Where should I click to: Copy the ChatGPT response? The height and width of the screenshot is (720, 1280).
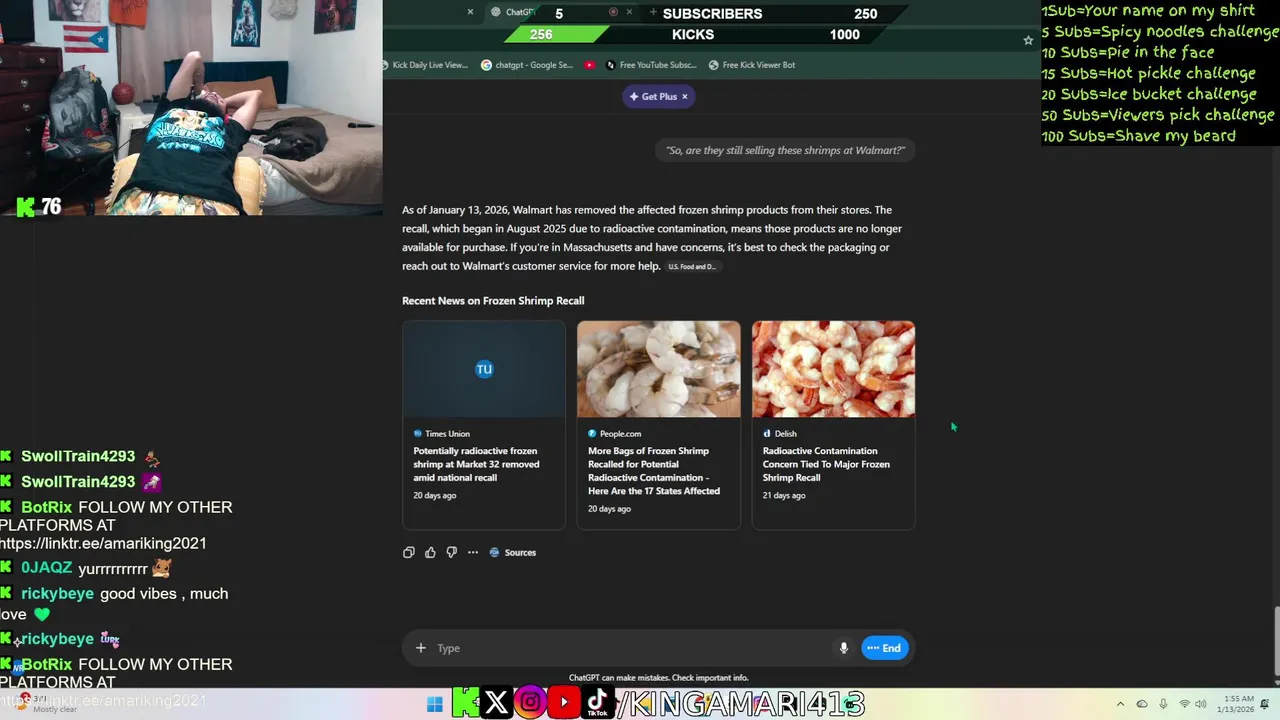coord(408,552)
